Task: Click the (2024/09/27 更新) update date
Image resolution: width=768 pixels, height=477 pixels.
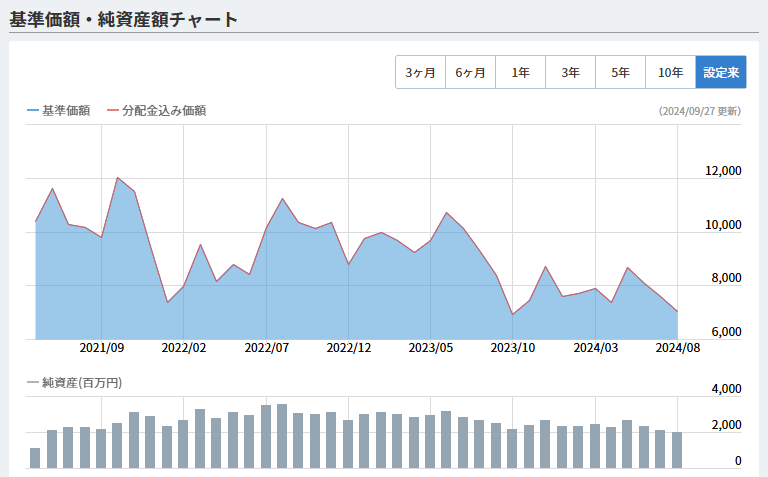Action: tap(700, 111)
